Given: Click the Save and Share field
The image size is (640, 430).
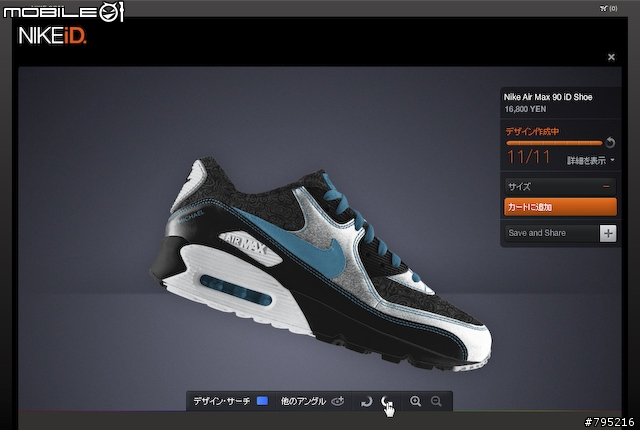Looking at the screenshot, I should pyautogui.click(x=552, y=233).
